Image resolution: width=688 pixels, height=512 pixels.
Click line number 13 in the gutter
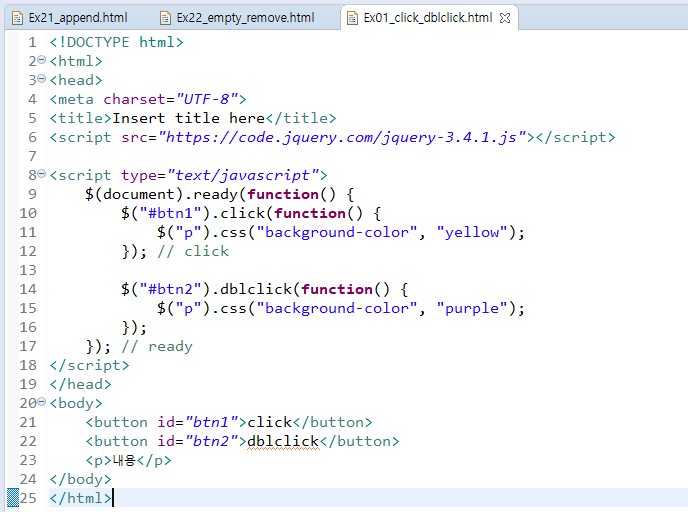coord(28,270)
